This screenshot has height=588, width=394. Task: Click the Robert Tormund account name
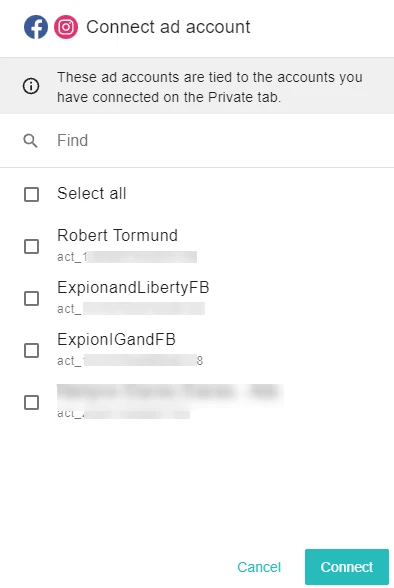pyautogui.click(x=117, y=236)
